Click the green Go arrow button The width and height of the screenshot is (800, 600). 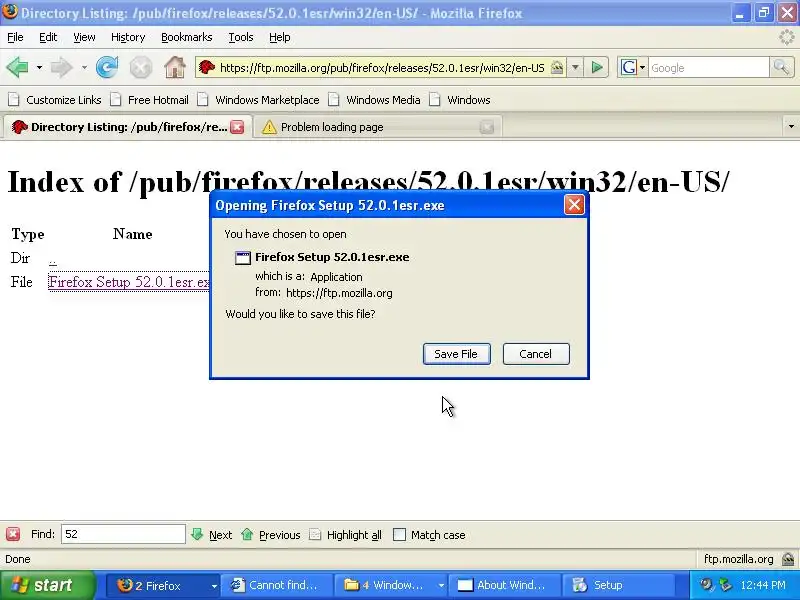(x=596, y=67)
